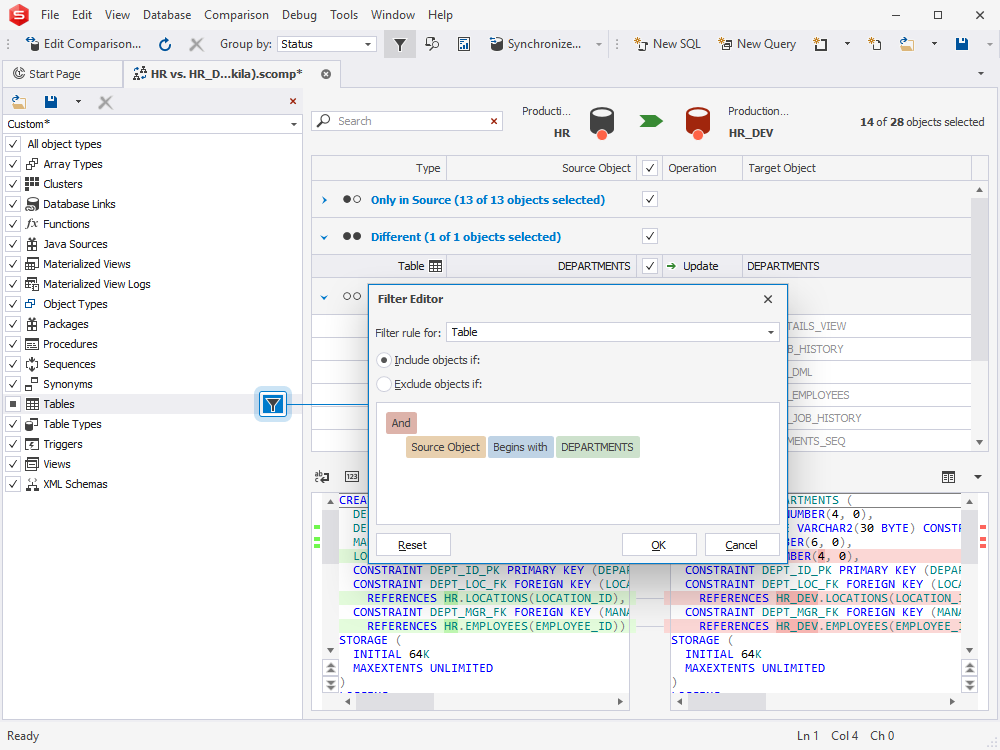The width and height of the screenshot is (1000, 750).
Task: Toggle the filter funnel toolbar button
Action: coord(400,44)
